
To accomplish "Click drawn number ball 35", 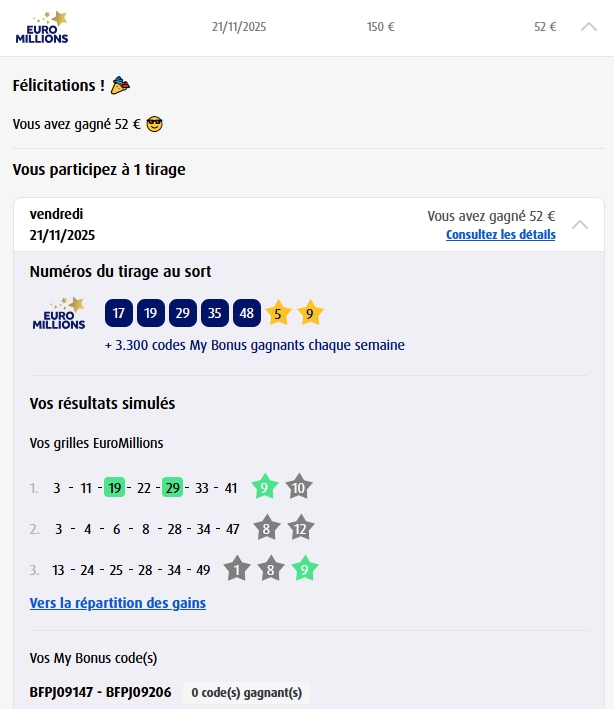I will click(x=215, y=313).
